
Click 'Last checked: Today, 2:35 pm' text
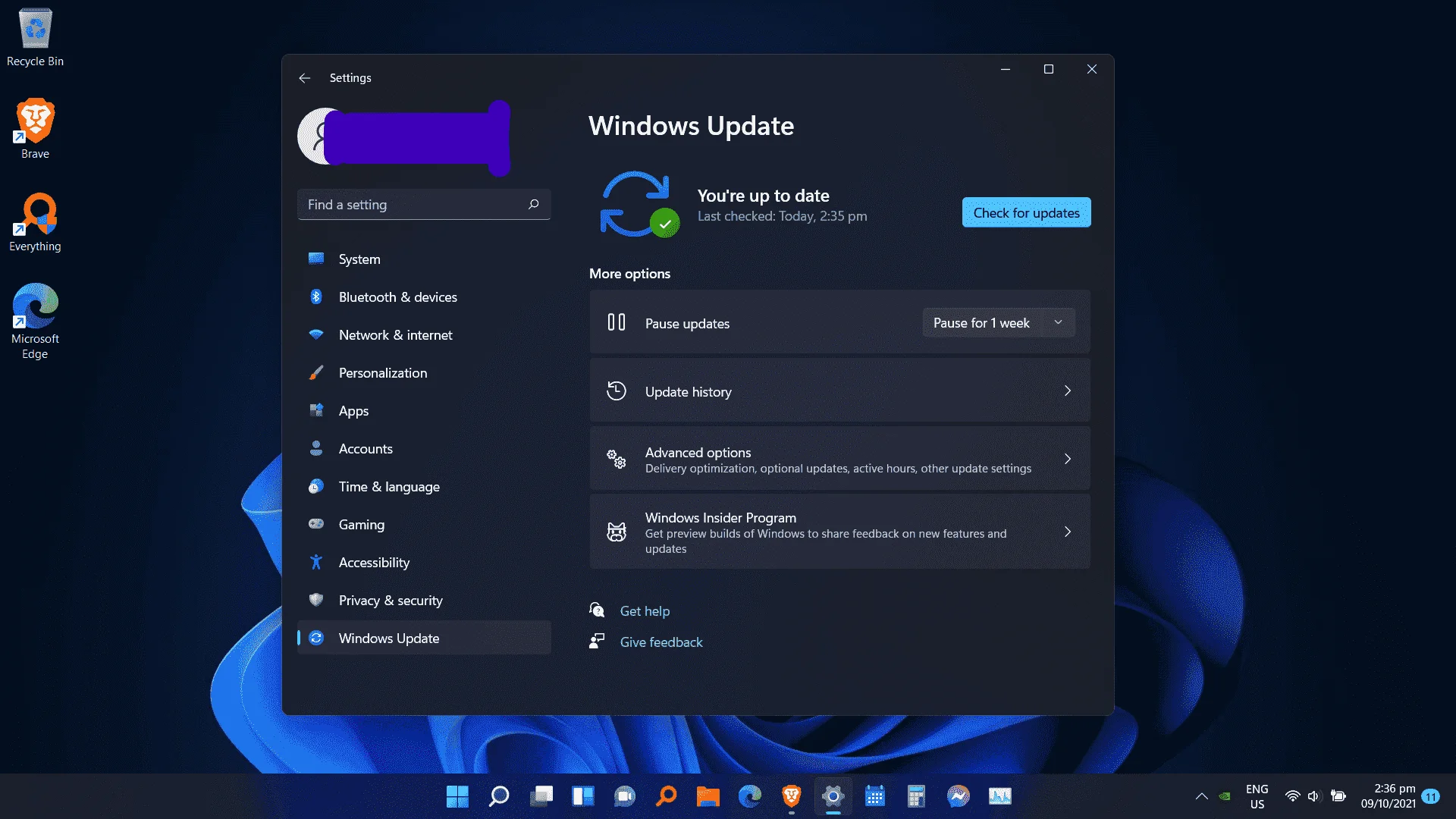(x=782, y=217)
